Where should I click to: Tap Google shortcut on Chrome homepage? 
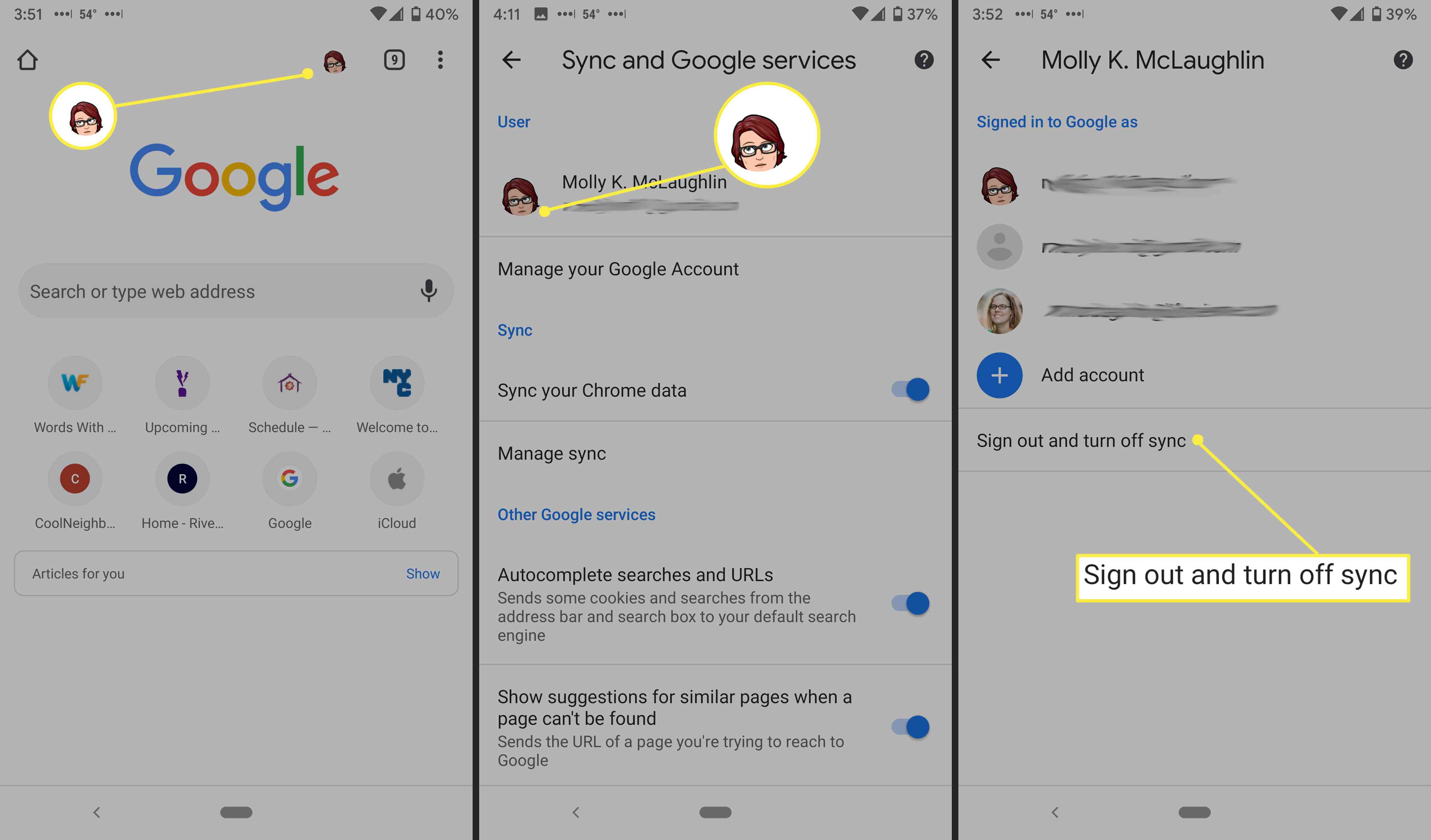(x=289, y=478)
